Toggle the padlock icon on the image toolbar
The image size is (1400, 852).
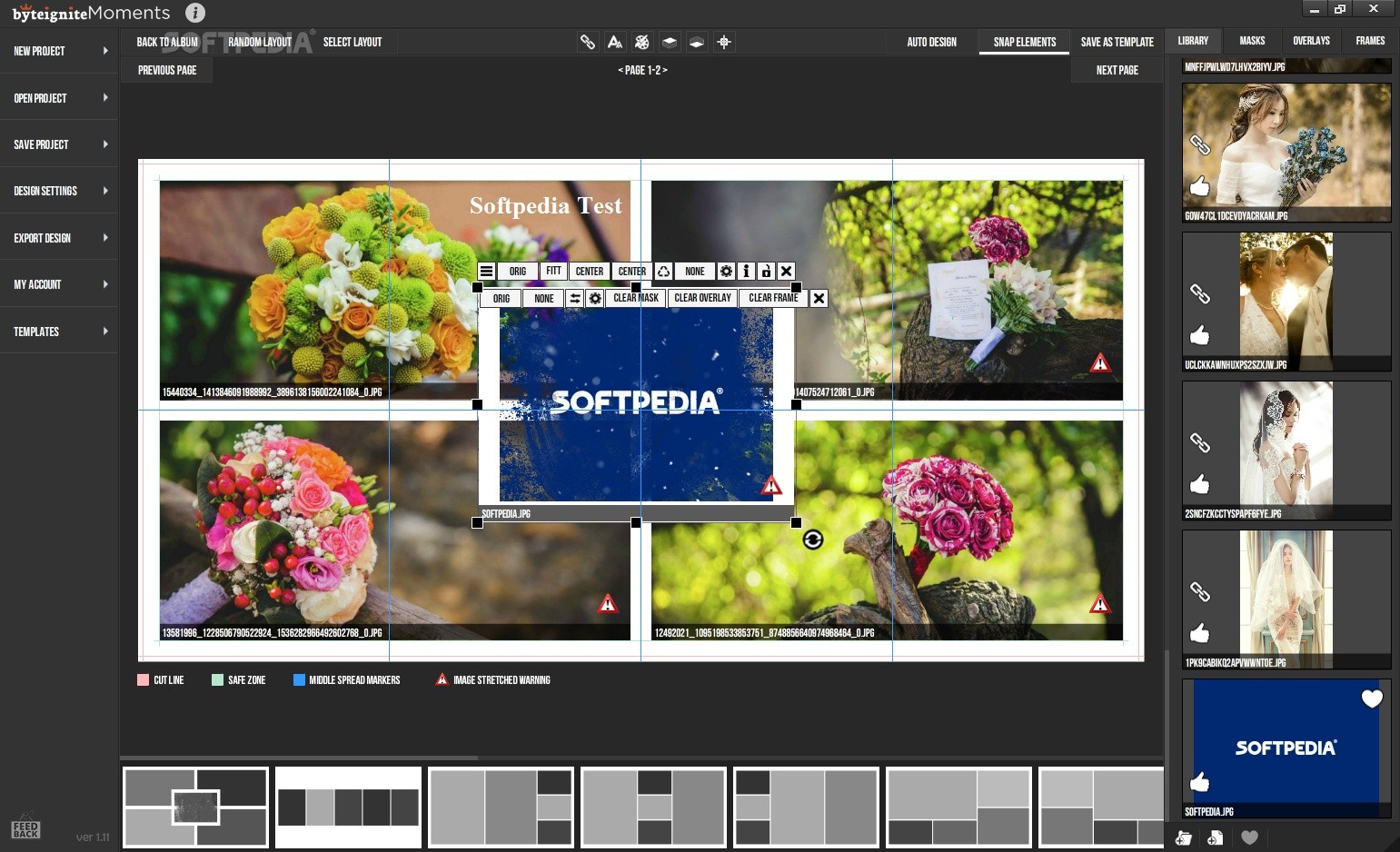click(766, 271)
